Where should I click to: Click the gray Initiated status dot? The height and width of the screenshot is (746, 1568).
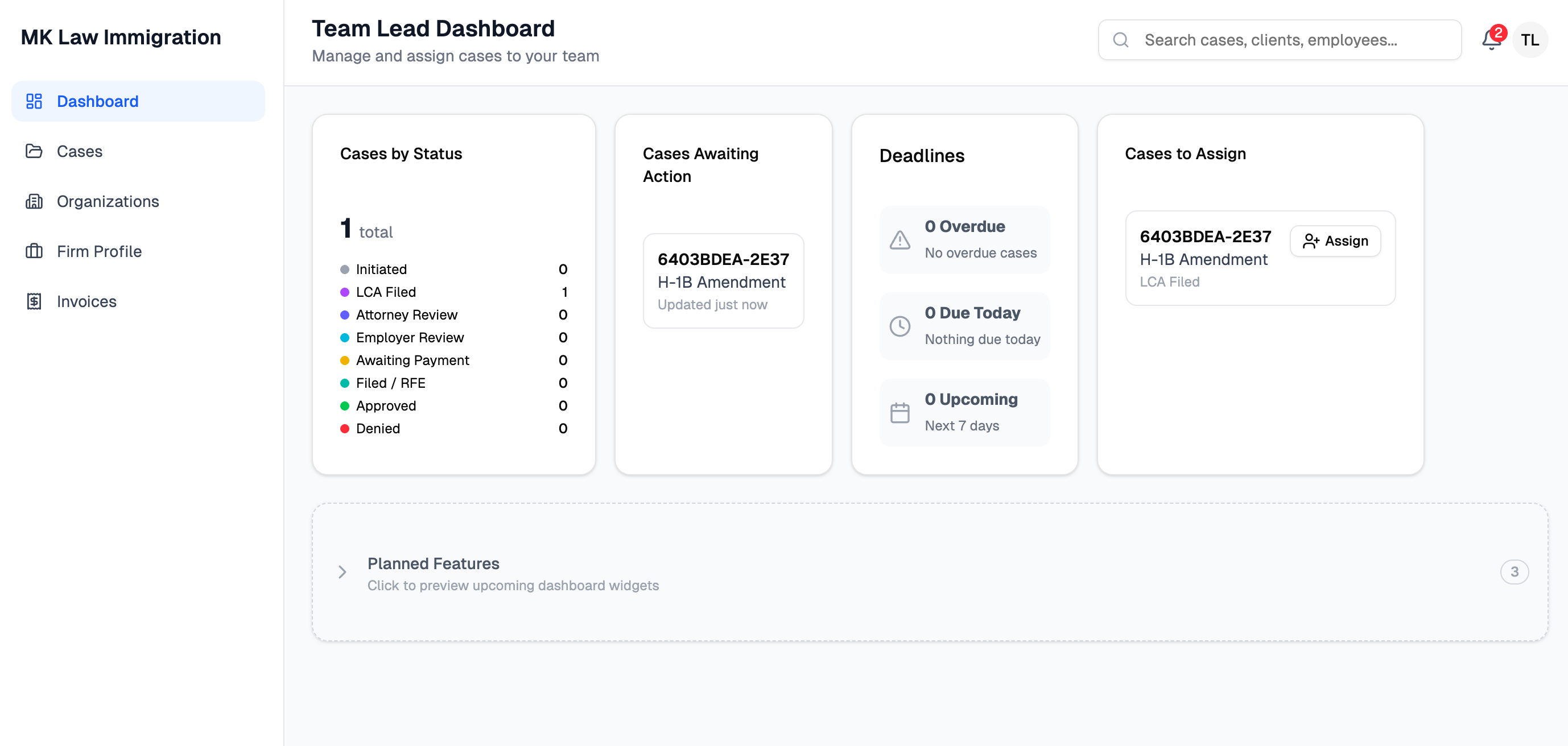click(345, 270)
